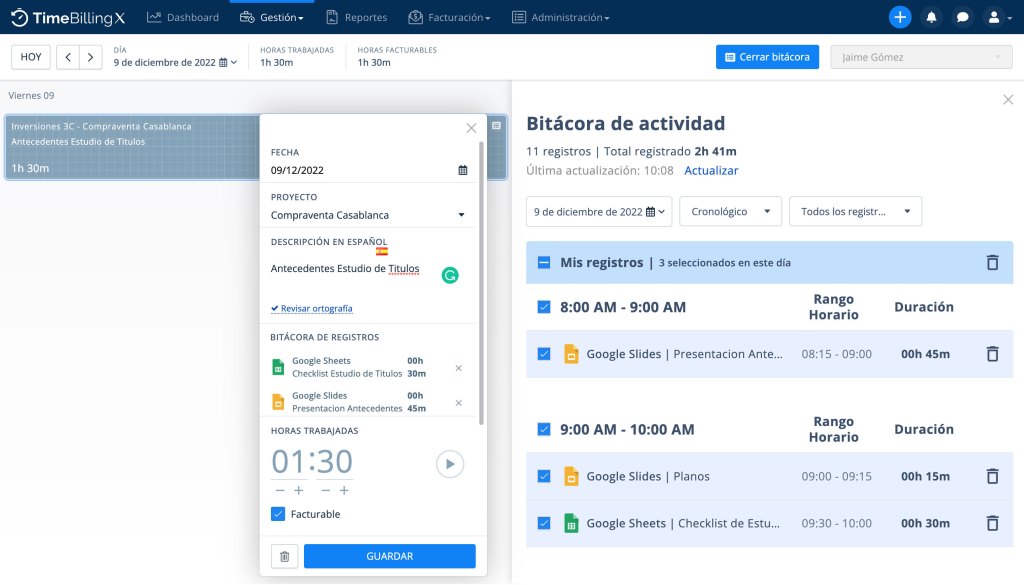Open calendar icon in Fecha field
Image resolution: width=1024 pixels, height=585 pixels.
click(x=462, y=170)
